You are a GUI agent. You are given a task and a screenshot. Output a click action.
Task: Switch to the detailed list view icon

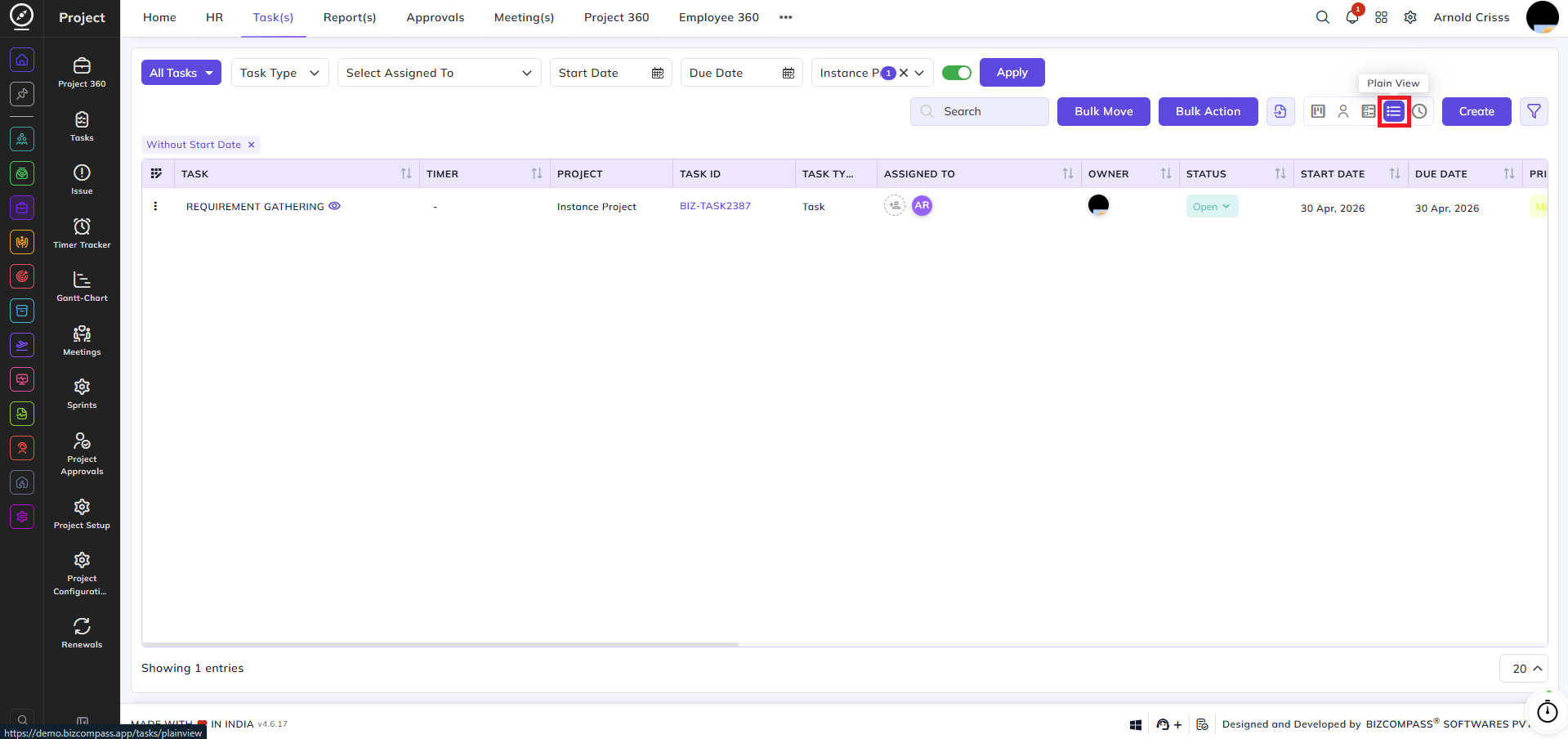click(1368, 111)
